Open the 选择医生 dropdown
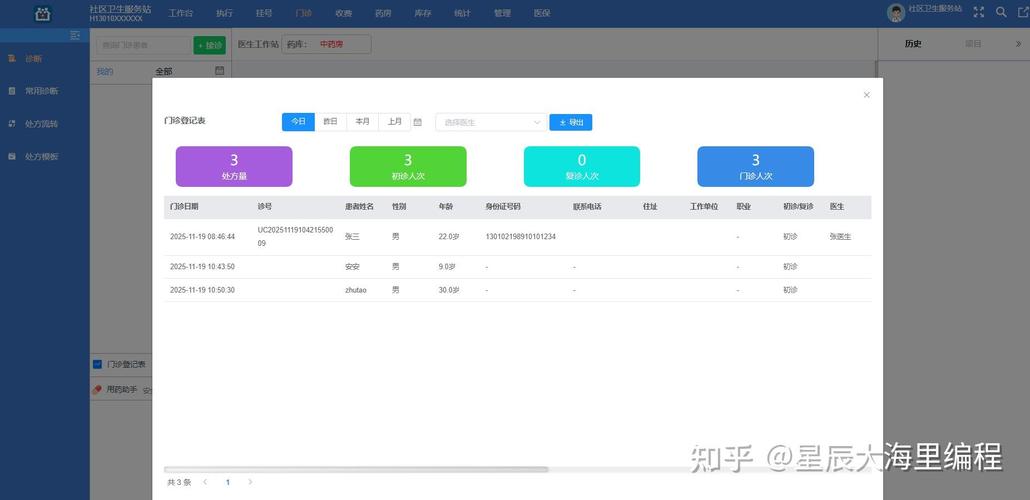1030x500 pixels. point(491,122)
